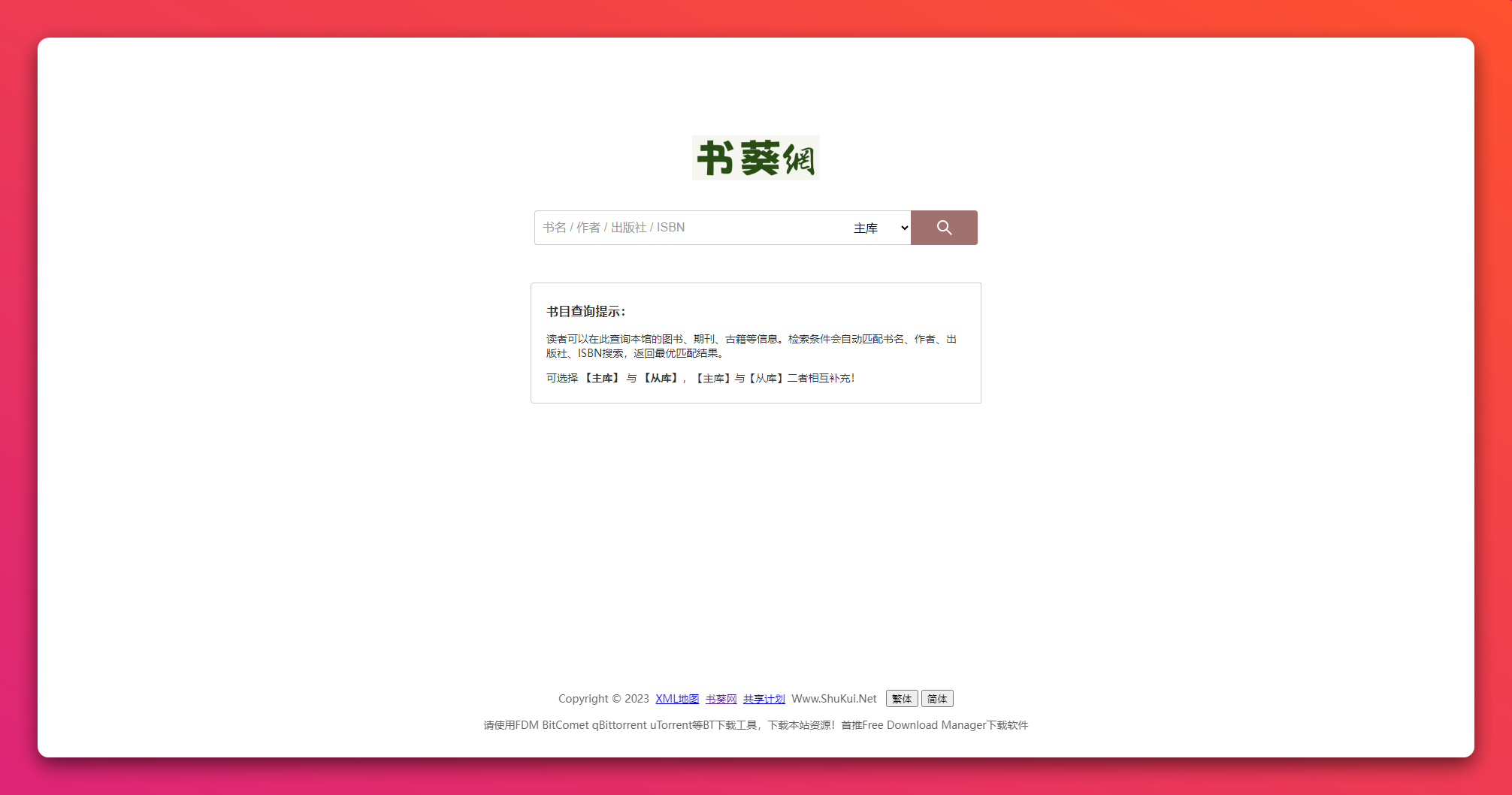
Task: Click the 二者相互补充 text in hint box
Action: [820, 378]
